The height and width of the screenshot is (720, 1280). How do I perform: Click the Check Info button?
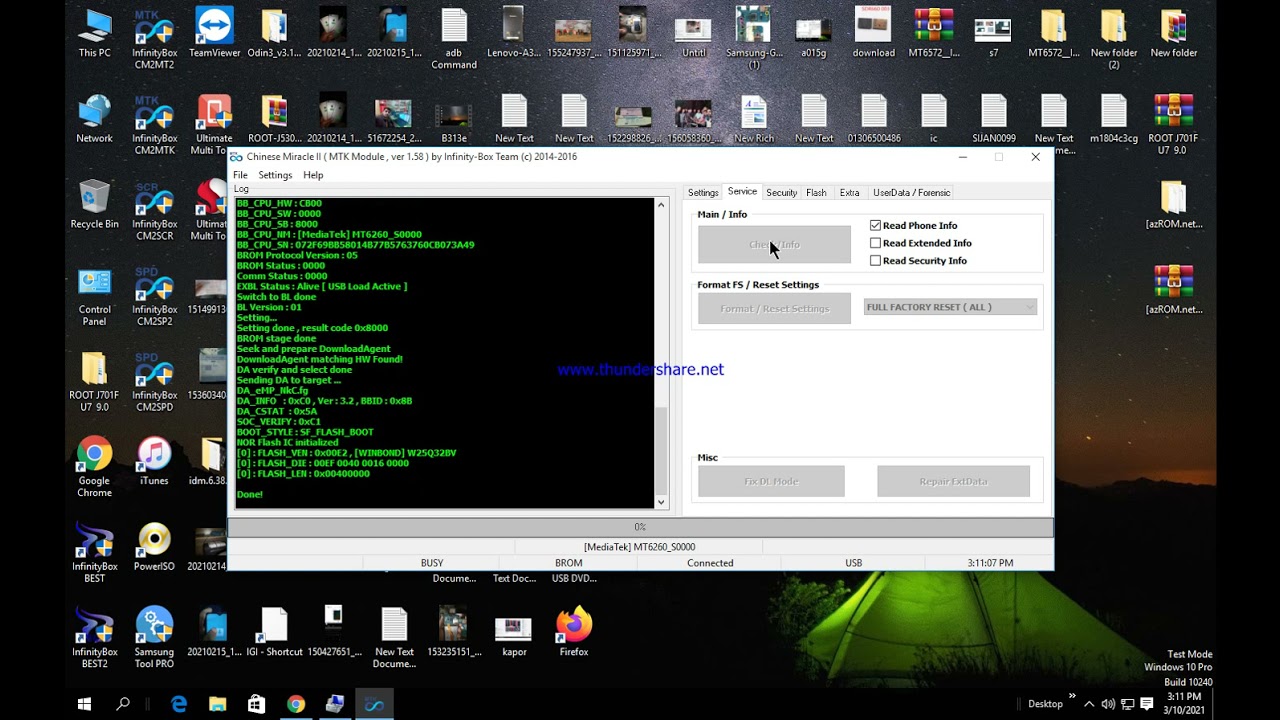pyautogui.click(x=774, y=245)
